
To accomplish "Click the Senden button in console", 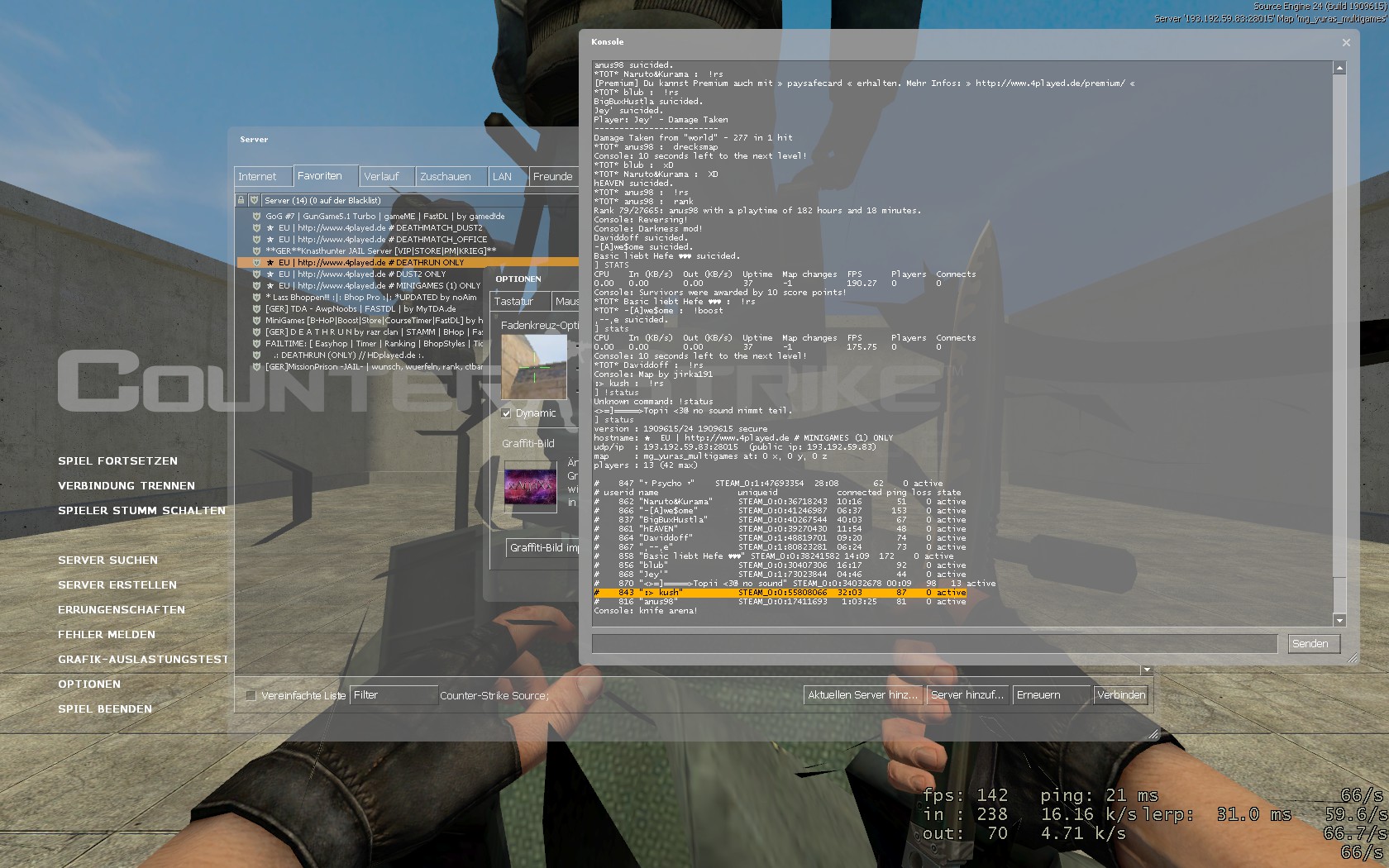I will coord(1314,644).
